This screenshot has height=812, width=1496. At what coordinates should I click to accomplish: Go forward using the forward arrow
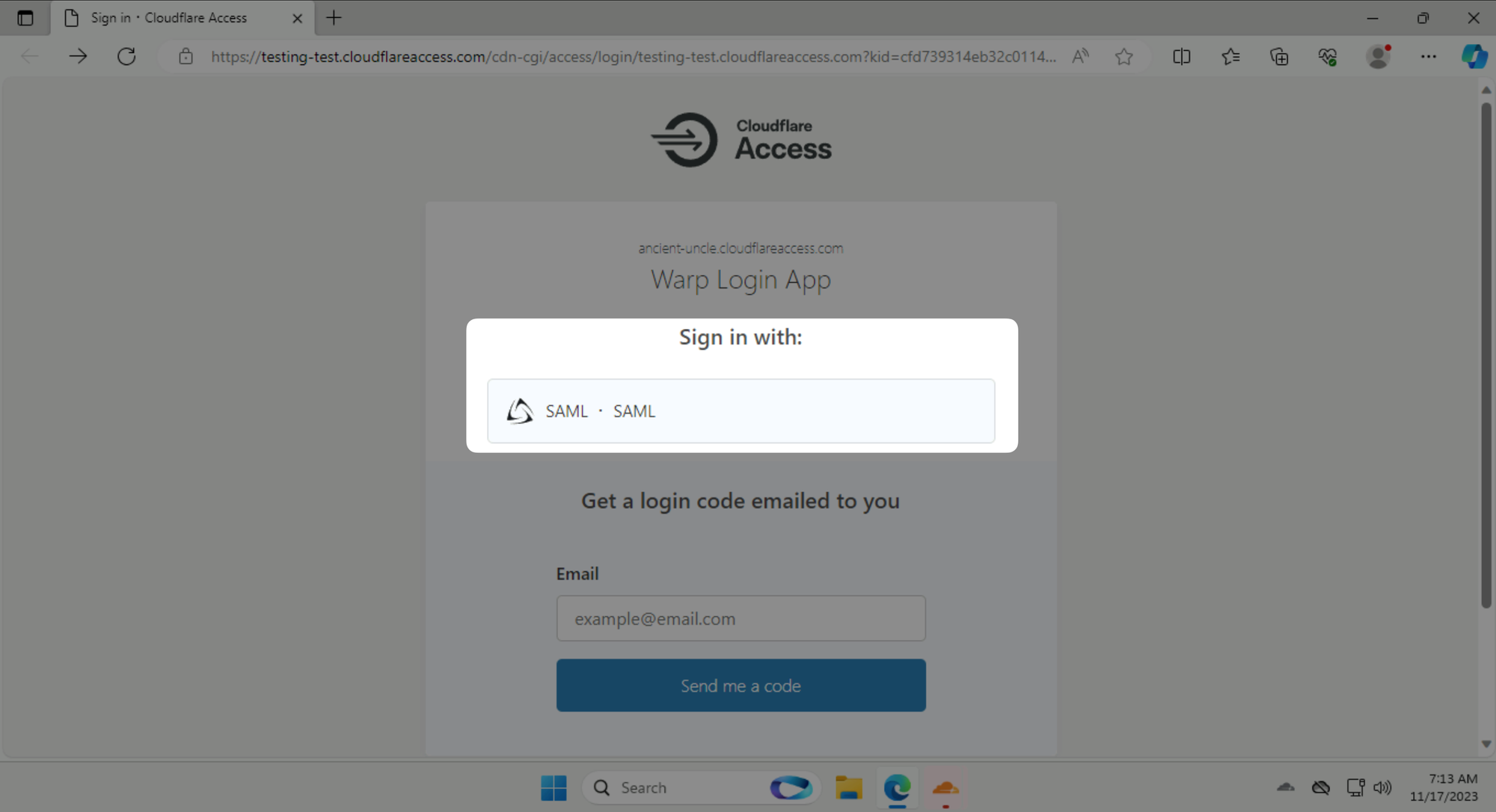(x=78, y=56)
